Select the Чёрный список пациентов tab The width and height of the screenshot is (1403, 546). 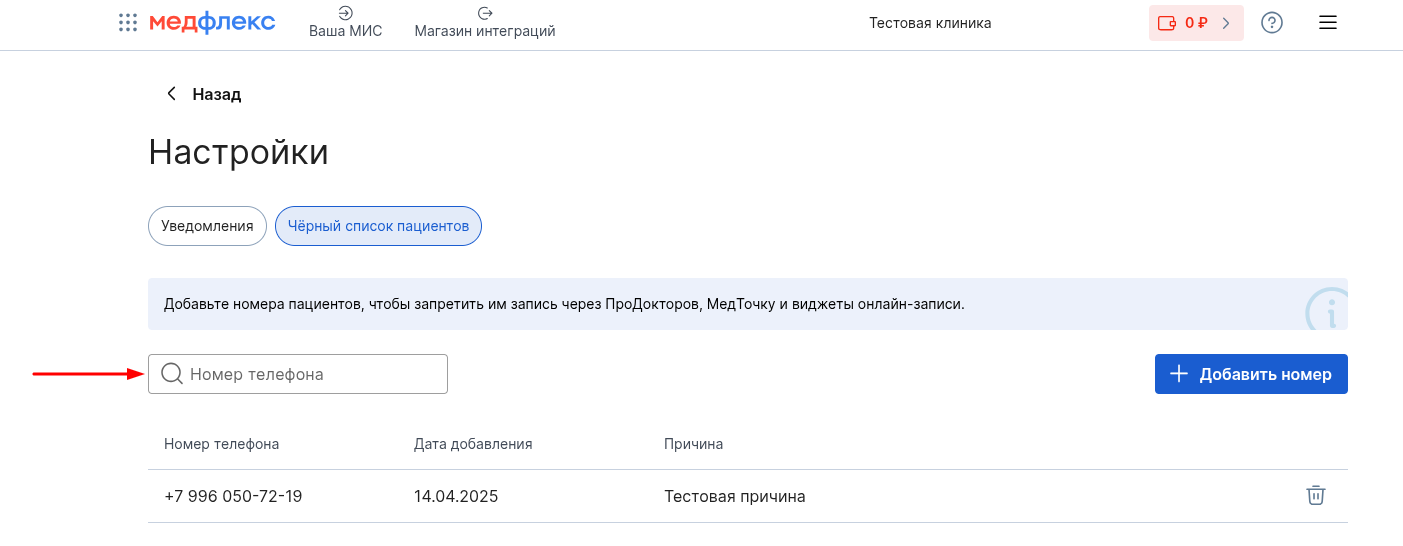[379, 226]
